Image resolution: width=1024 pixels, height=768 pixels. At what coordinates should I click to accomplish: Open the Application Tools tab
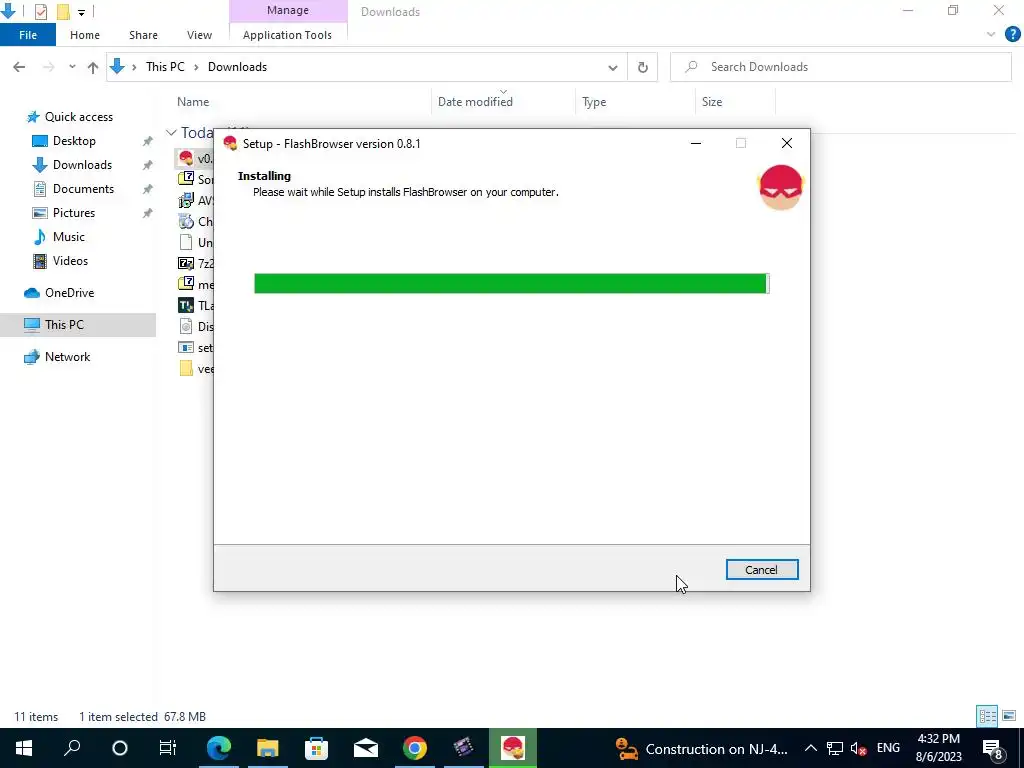point(287,35)
